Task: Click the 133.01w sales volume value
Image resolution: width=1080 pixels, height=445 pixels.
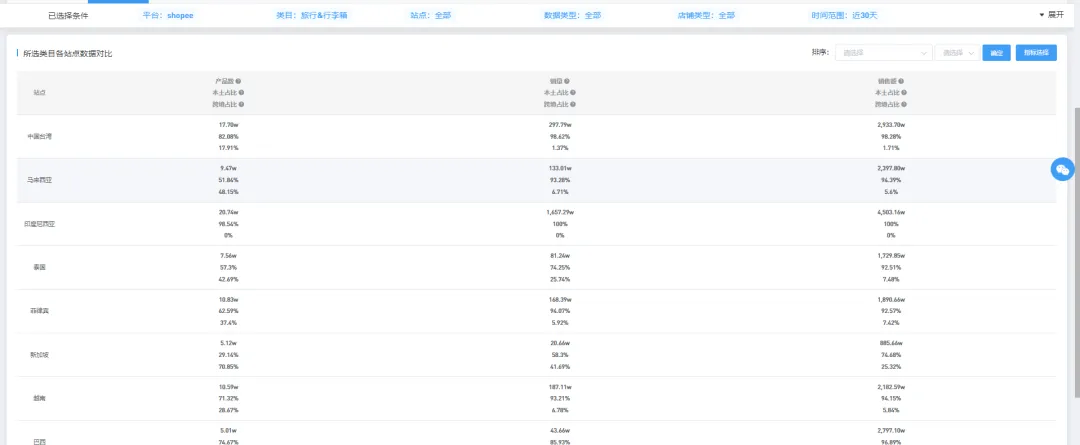Action: (x=560, y=169)
